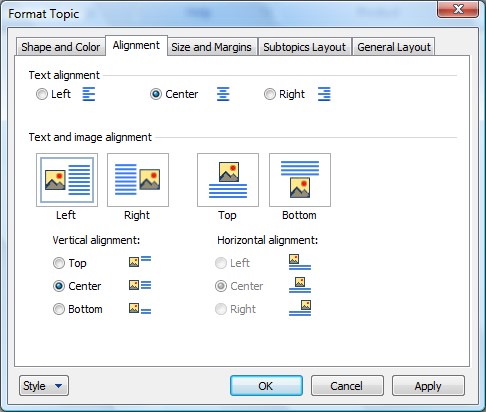Click the Apply button
The width and height of the screenshot is (486, 412).
pyautogui.click(x=428, y=386)
